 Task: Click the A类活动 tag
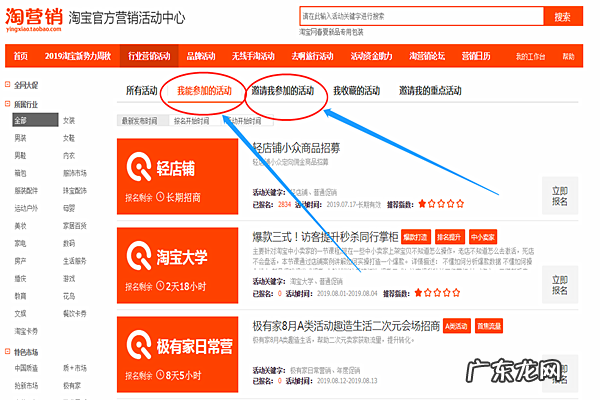(457, 326)
